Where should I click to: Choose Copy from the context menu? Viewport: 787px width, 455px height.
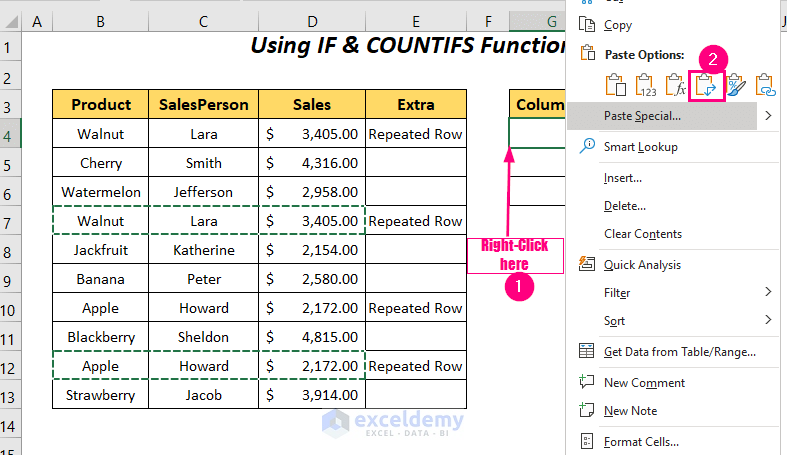[x=618, y=25]
